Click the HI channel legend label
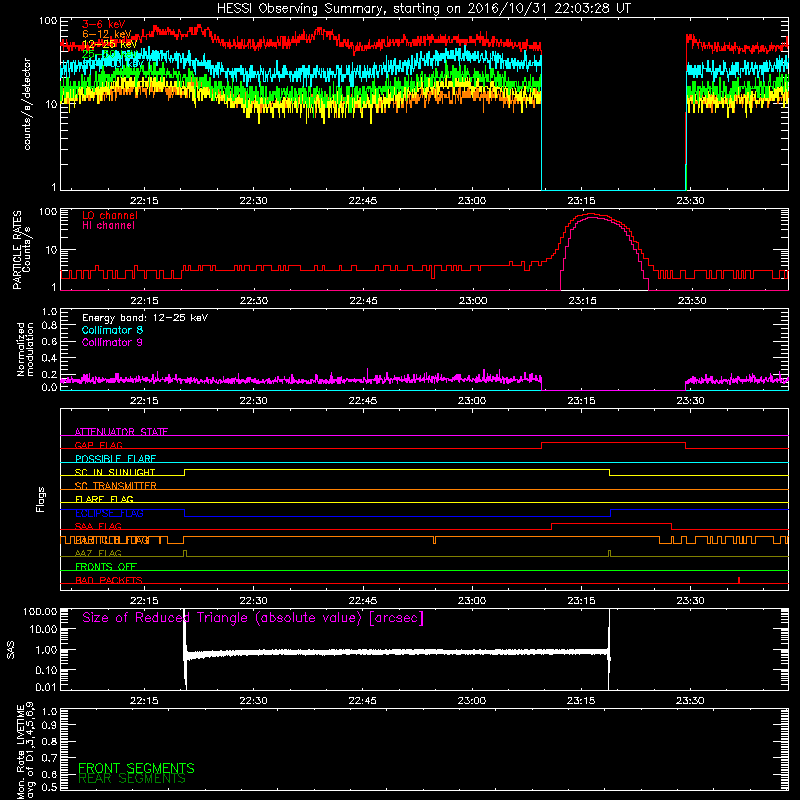Screen dimensions: 800x800 point(109,226)
